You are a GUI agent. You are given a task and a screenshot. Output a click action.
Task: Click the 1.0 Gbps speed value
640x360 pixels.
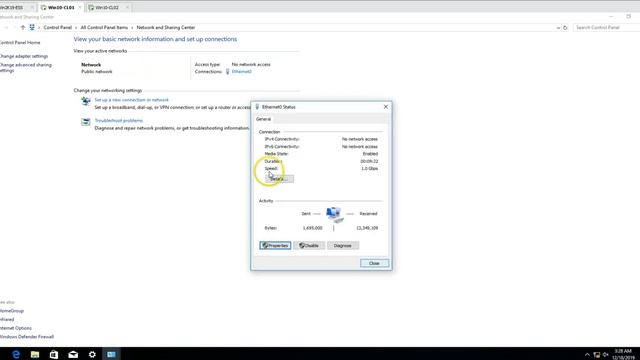click(x=369, y=168)
